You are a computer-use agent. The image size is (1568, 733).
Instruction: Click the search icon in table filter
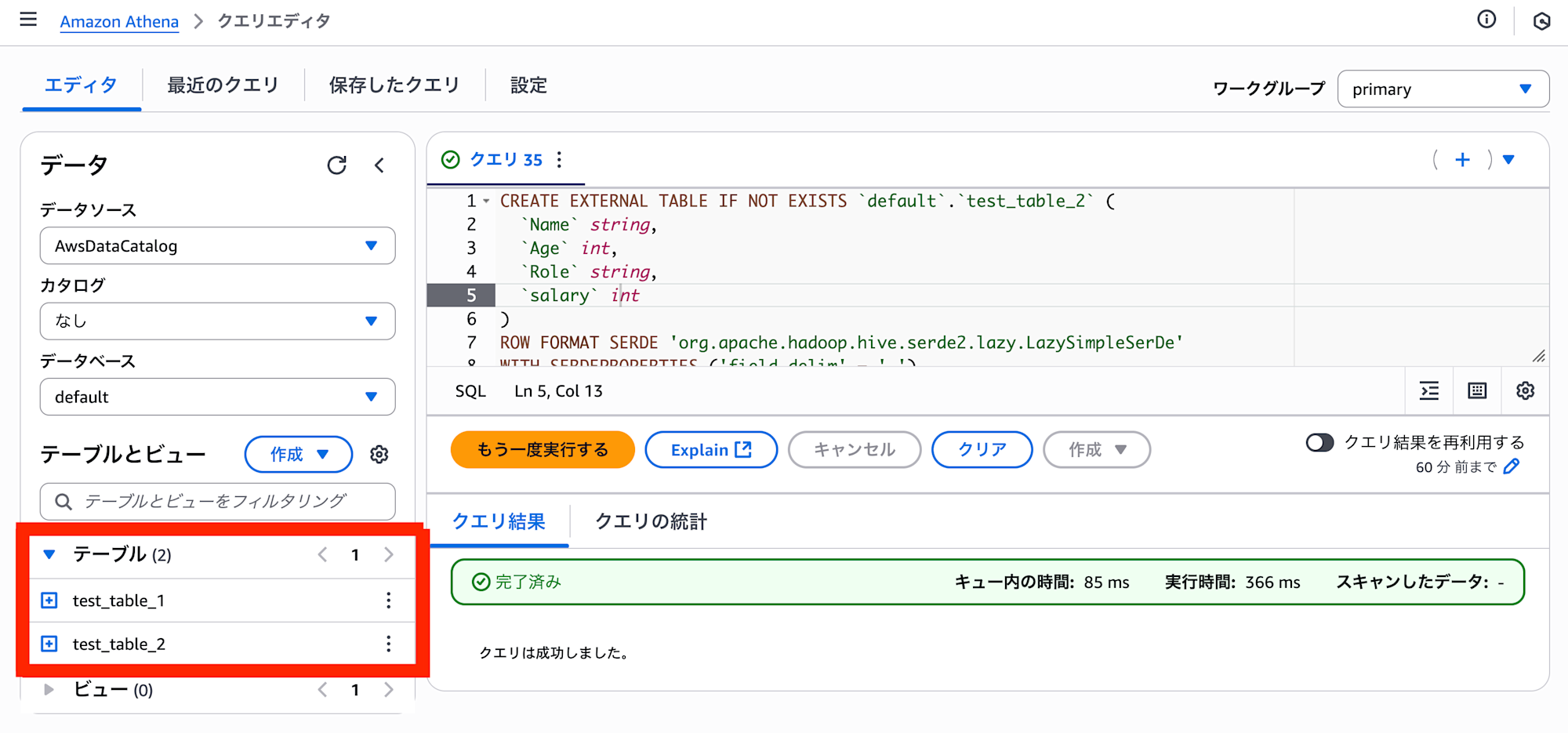(64, 502)
